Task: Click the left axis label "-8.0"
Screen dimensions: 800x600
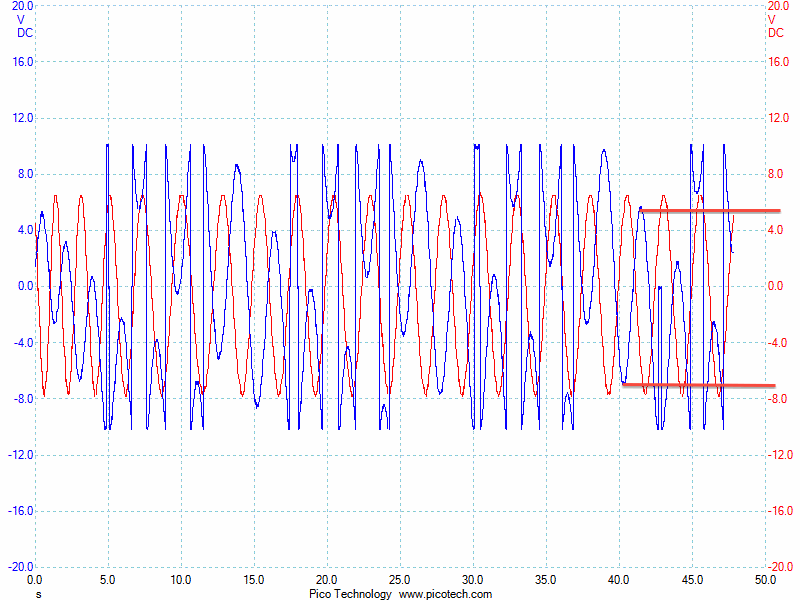Action: coord(23,398)
